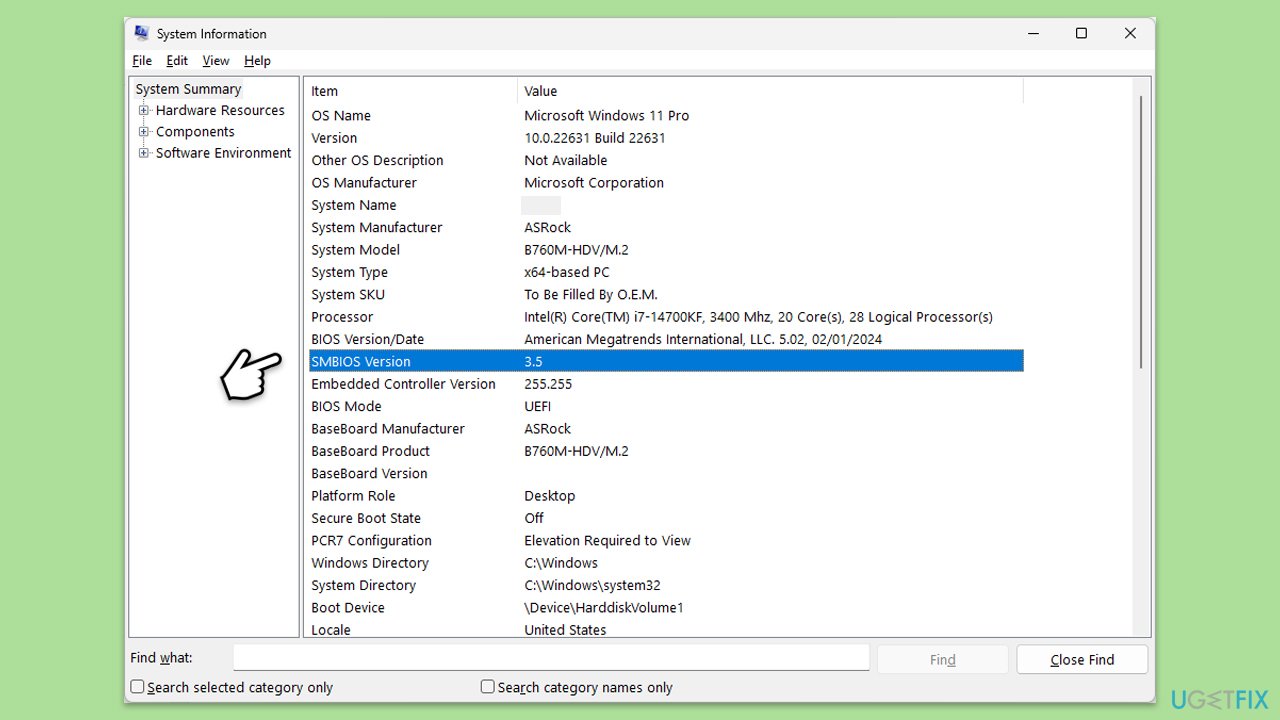Select the System SKU row

point(666,294)
